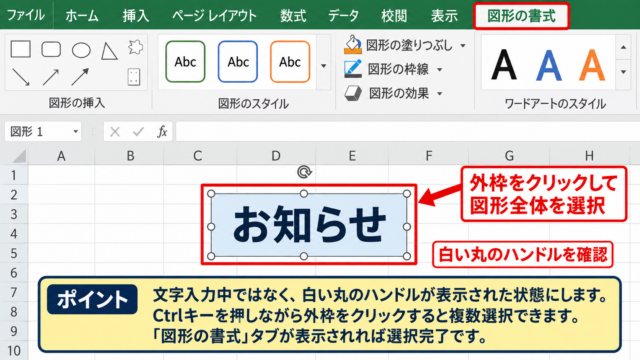The width and height of the screenshot is (640, 360).
Task: Click the right-middle resize handle of shape
Action: tap(407, 227)
